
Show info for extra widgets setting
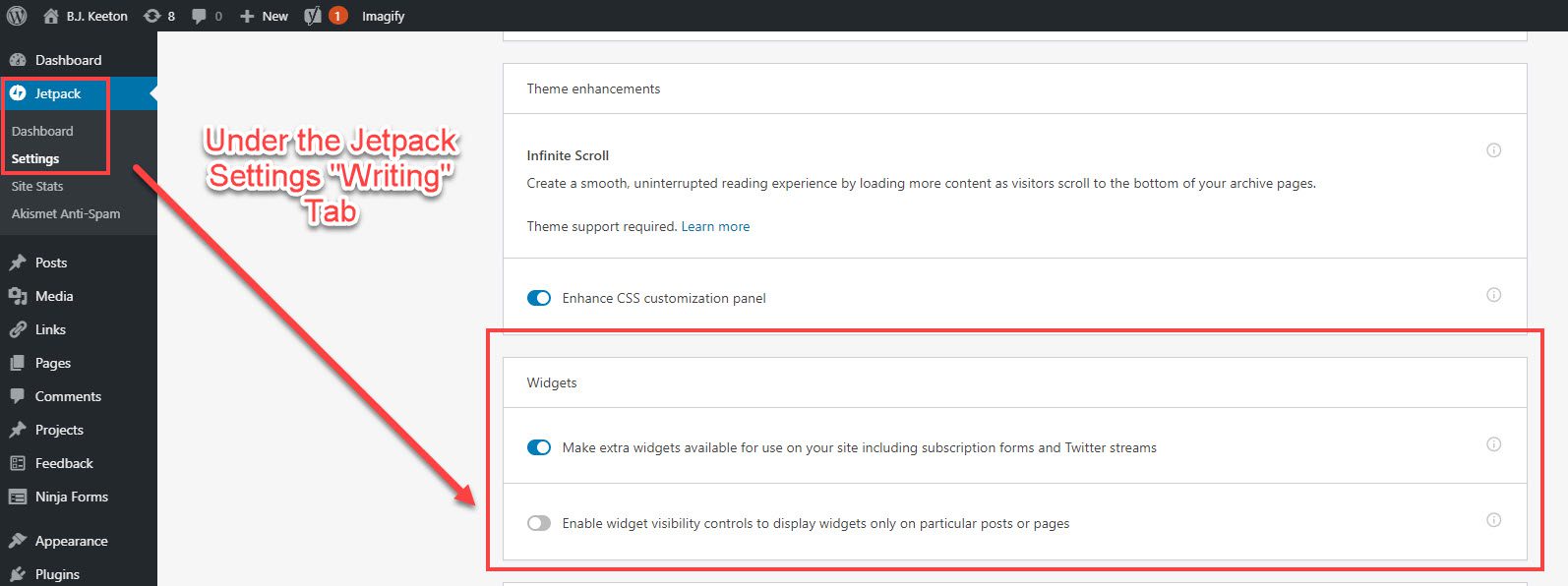click(1493, 444)
